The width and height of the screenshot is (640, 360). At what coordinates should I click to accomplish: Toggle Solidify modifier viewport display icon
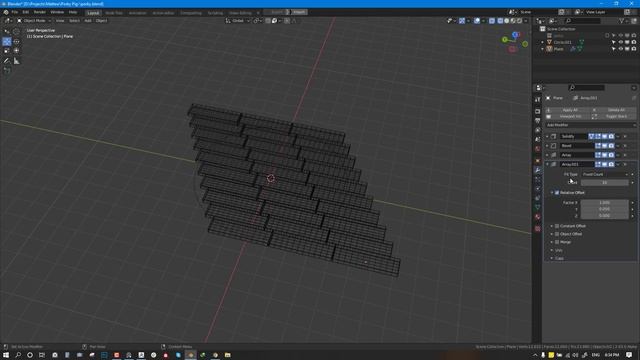click(604, 137)
